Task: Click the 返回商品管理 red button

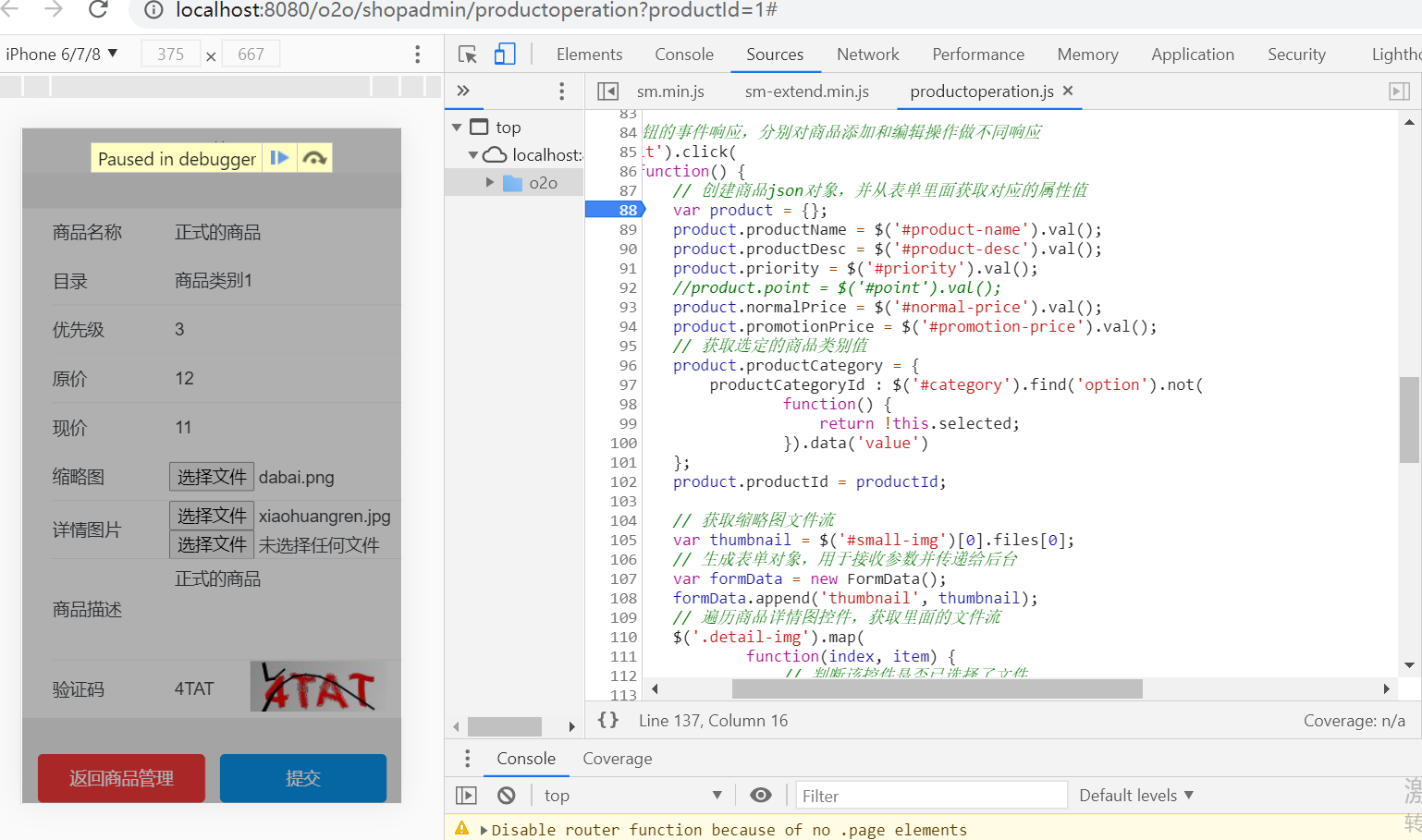Action: click(x=121, y=778)
